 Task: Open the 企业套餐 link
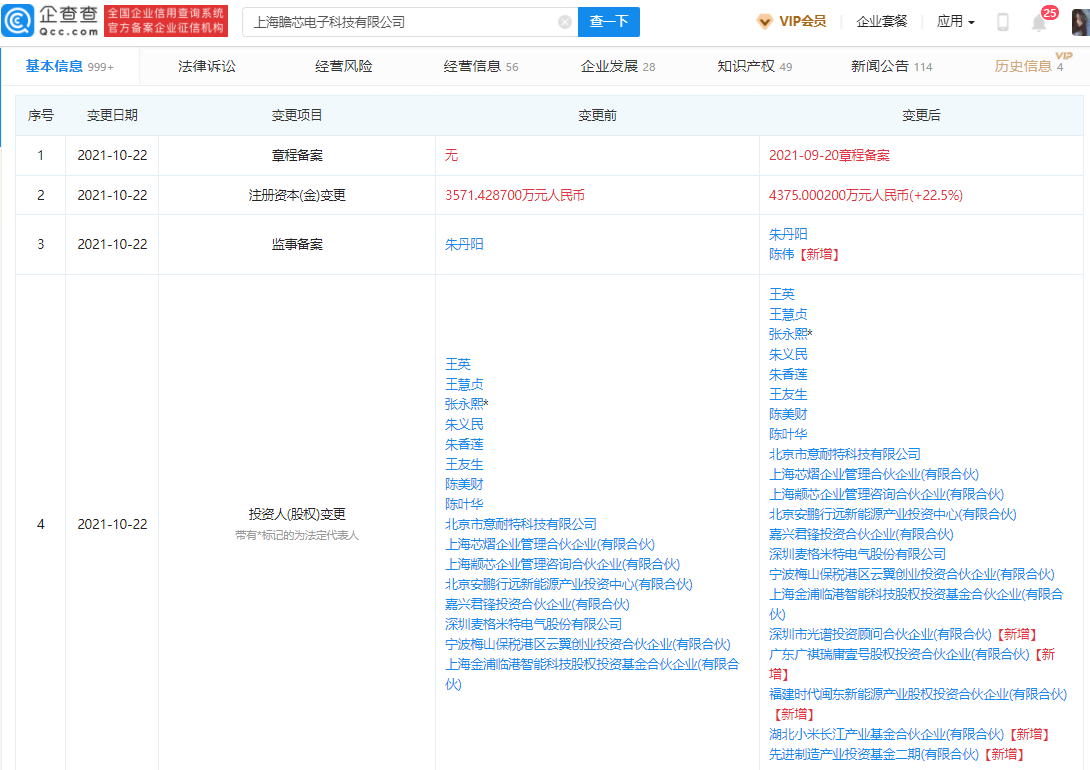point(881,22)
